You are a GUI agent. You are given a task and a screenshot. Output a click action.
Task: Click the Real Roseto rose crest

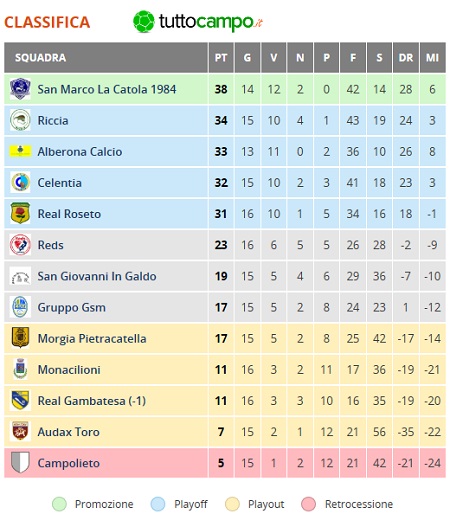20,213
